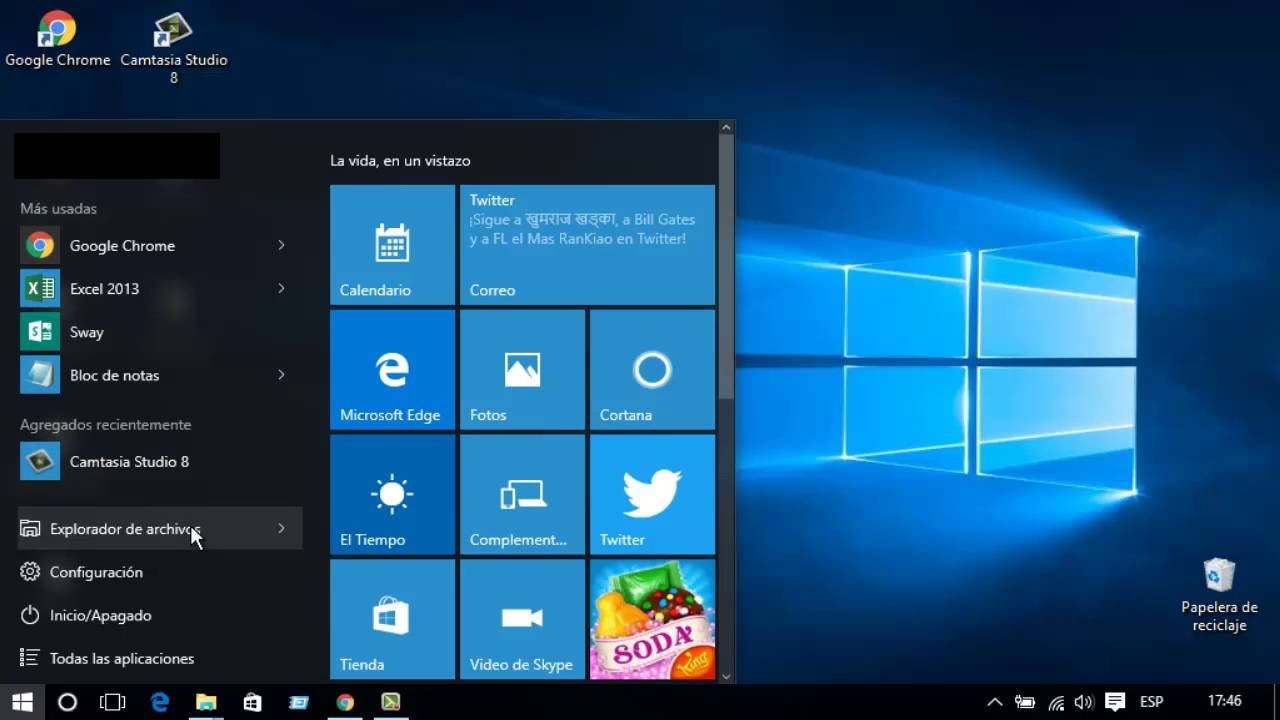Open the Calendario tile
The height and width of the screenshot is (720, 1280).
[392, 244]
